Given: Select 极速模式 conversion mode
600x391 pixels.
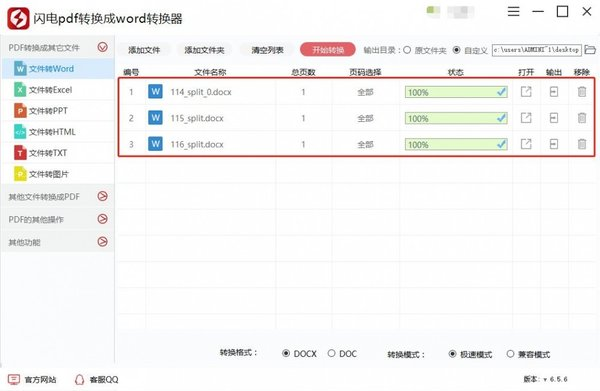Looking at the screenshot, I should click(x=452, y=354).
